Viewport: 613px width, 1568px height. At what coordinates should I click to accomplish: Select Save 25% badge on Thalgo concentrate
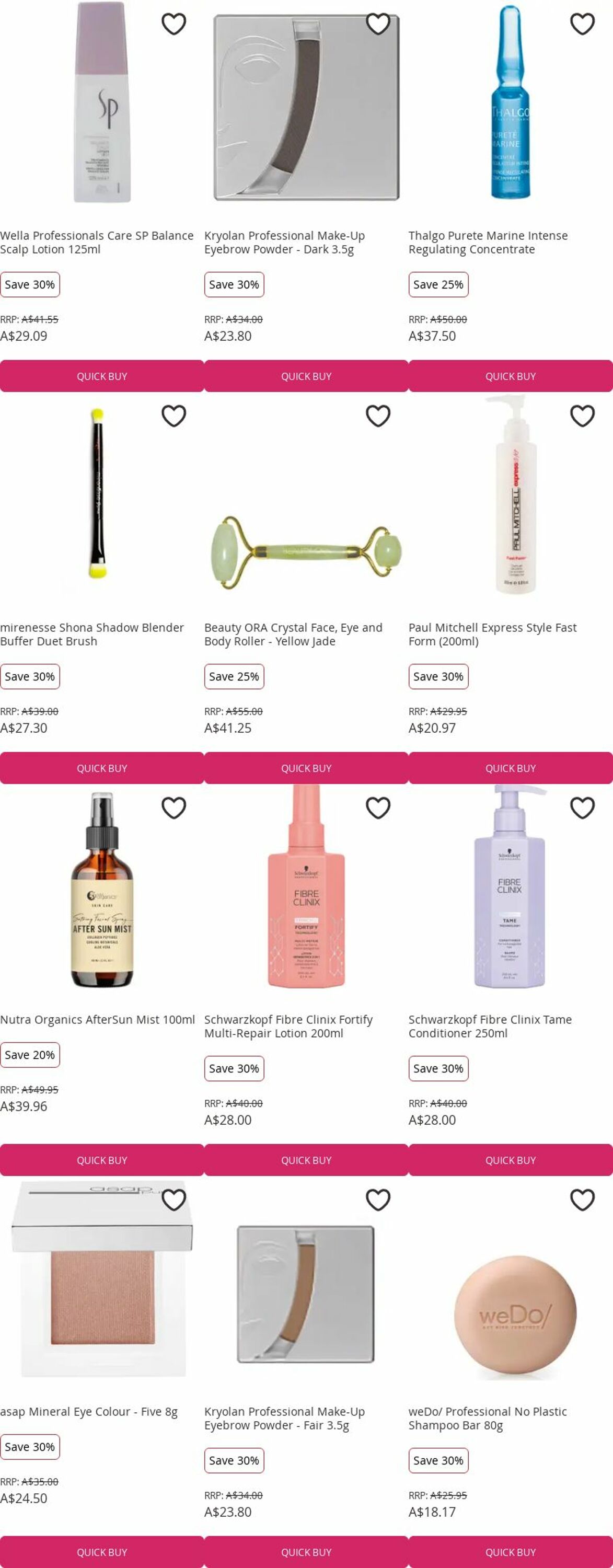click(438, 285)
